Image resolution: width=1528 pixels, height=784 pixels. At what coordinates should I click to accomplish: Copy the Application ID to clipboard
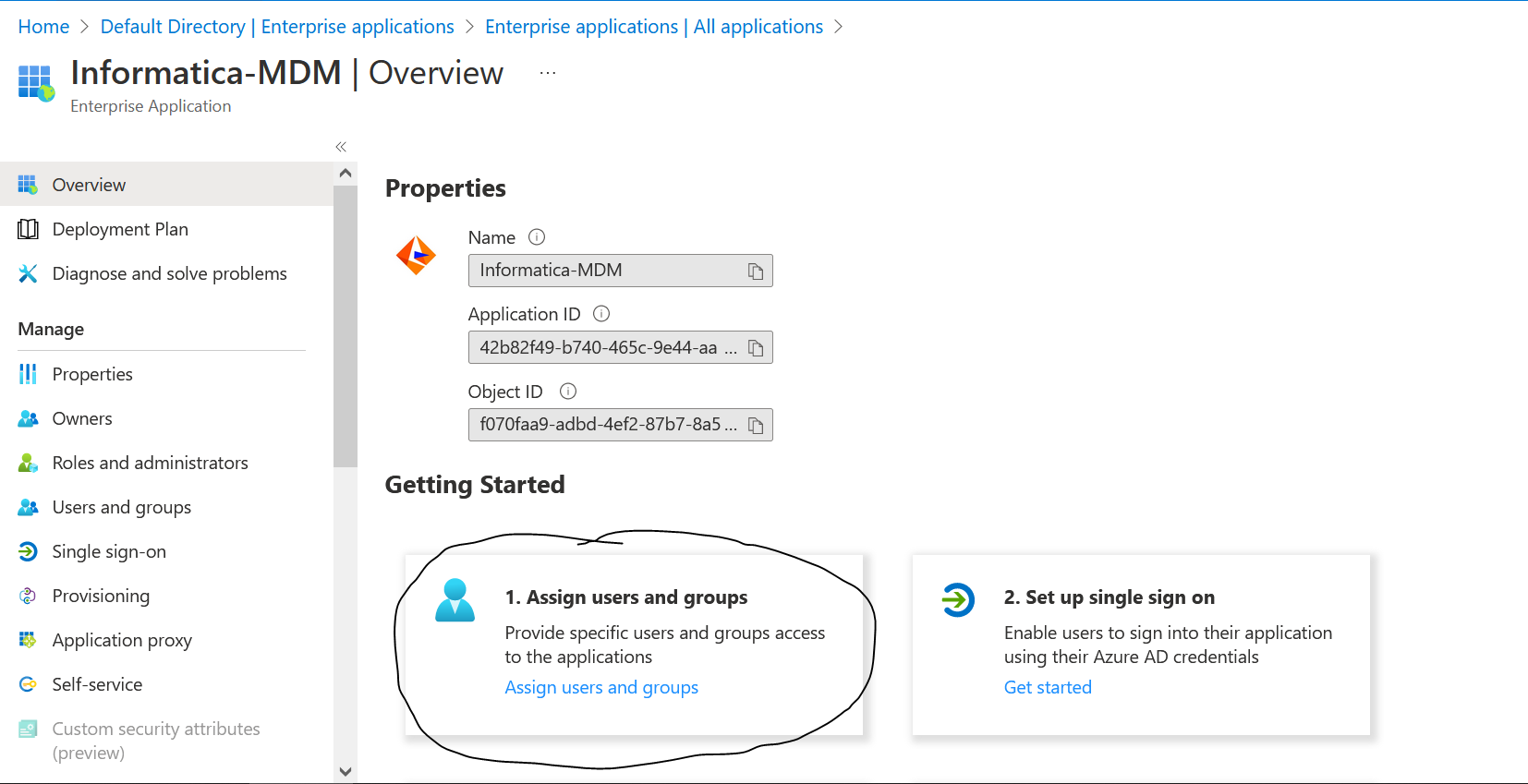(x=756, y=348)
